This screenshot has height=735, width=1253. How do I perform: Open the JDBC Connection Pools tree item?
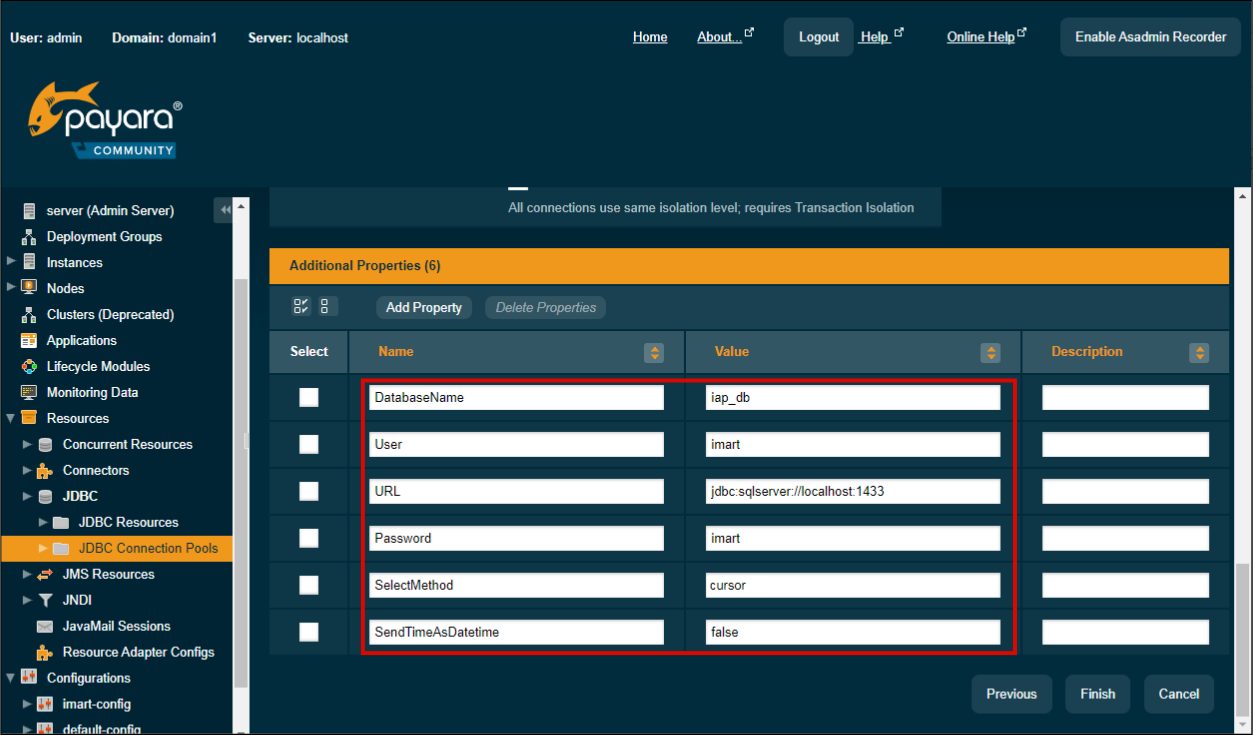pyautogui.click(x=147, y=548)
